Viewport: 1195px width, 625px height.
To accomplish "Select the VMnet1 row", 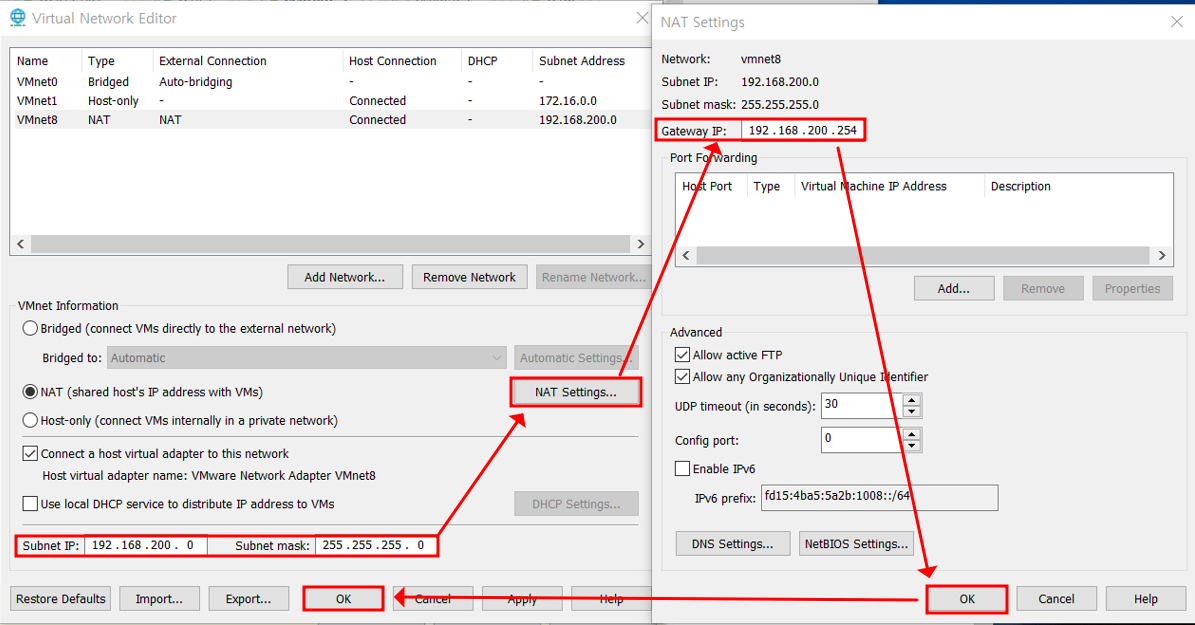I will click(x=332, y=101).
